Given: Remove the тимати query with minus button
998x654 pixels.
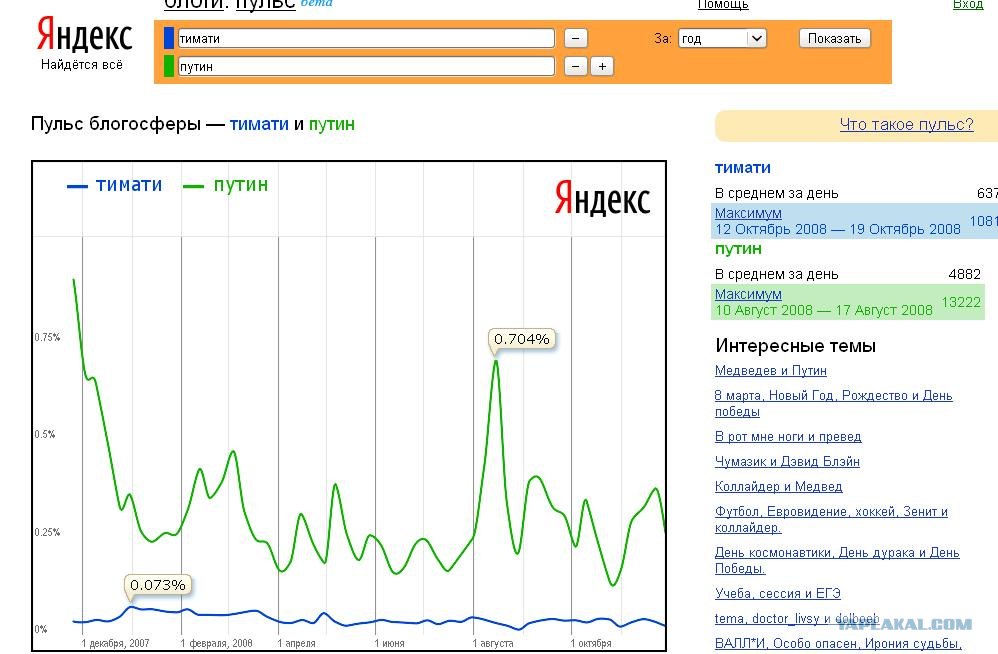Looking at the screenshot, I should (x=575, y=38).
